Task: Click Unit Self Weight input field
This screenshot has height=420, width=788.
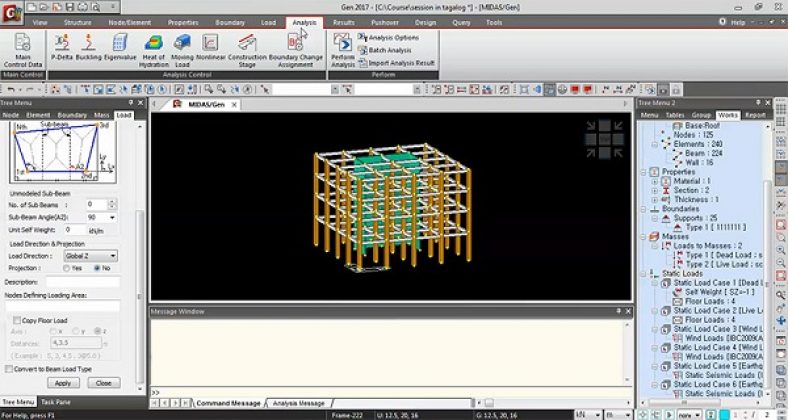Action: click(75, 230)
